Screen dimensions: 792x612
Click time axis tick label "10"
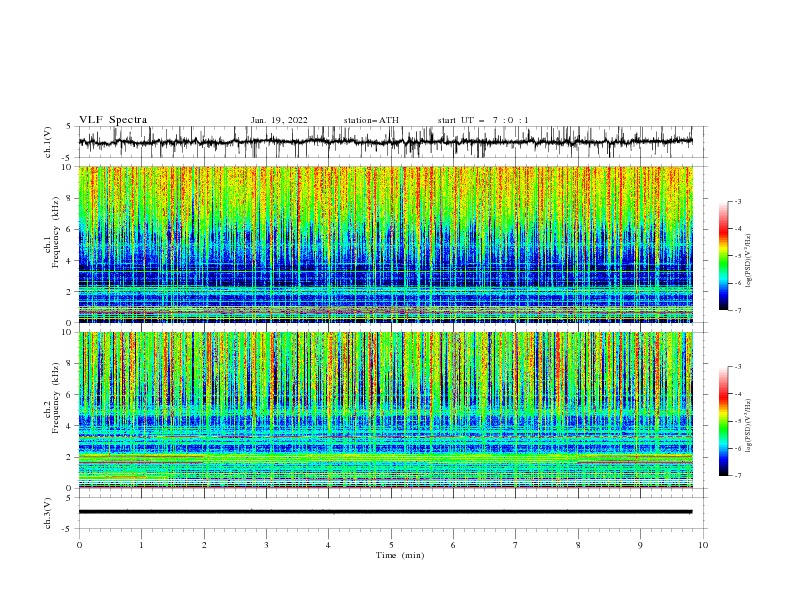tap(703, 545)
